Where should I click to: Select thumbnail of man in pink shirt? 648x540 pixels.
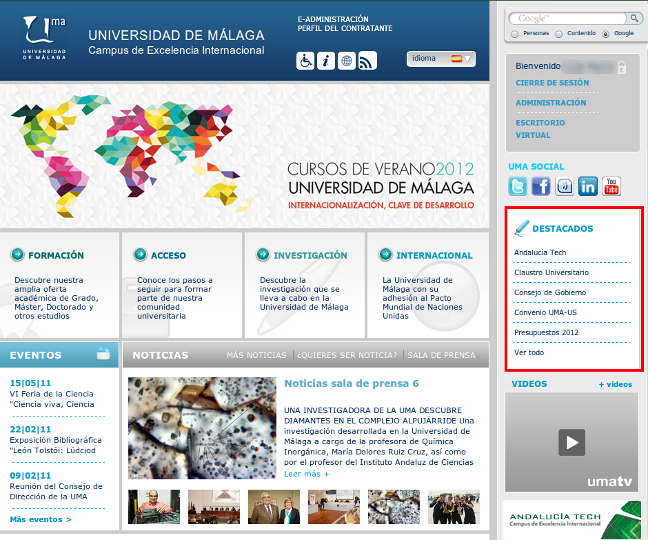pos(154,507)
